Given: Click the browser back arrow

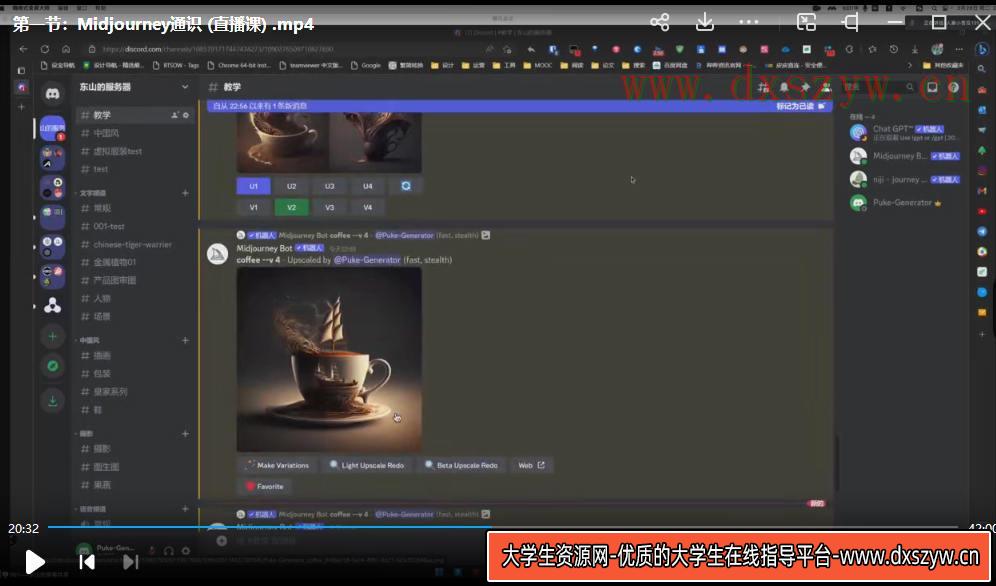Looking at the screenshot, I should coord(24,49).
